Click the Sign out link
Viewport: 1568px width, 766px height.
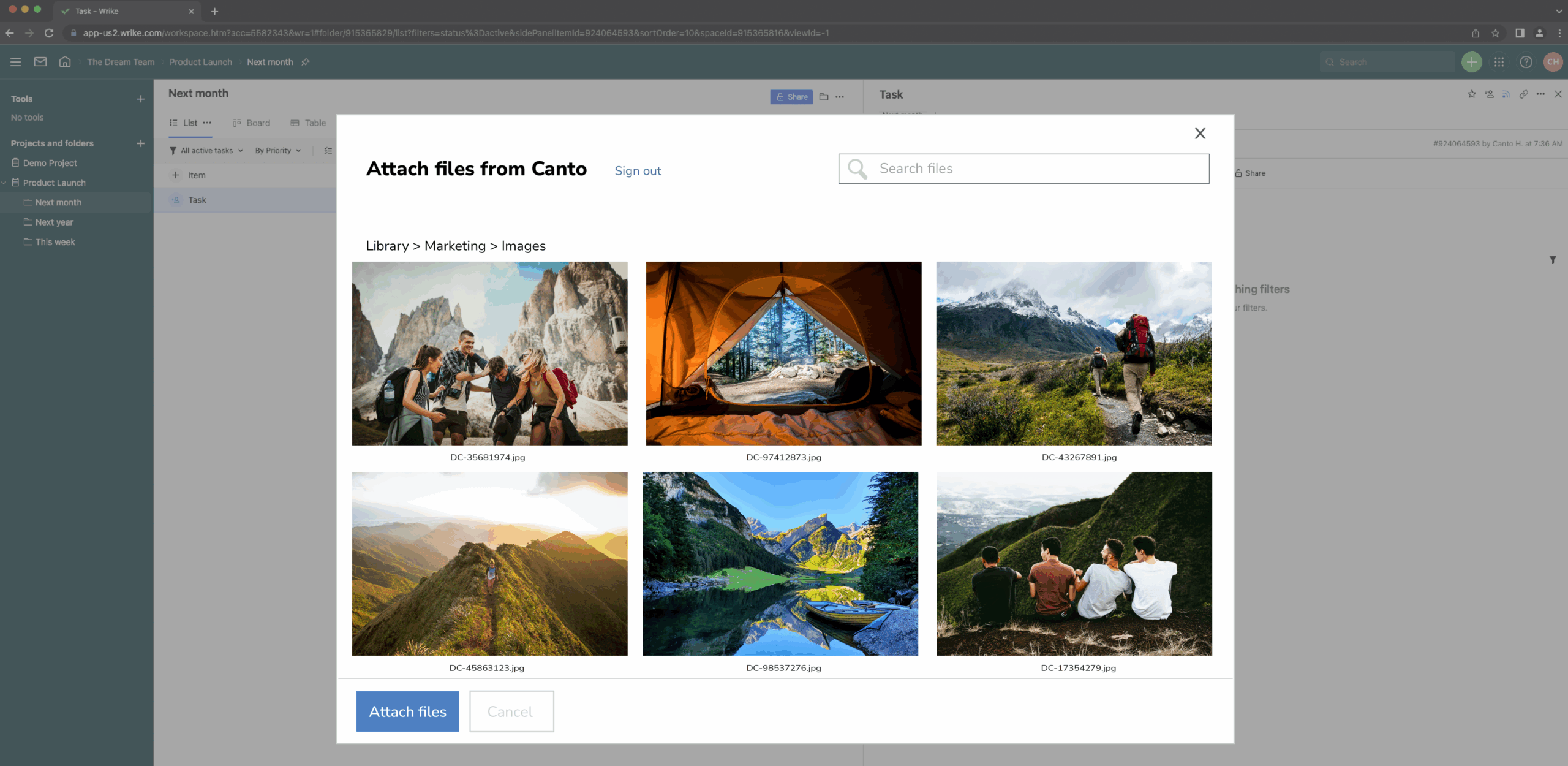coord(638,171)
